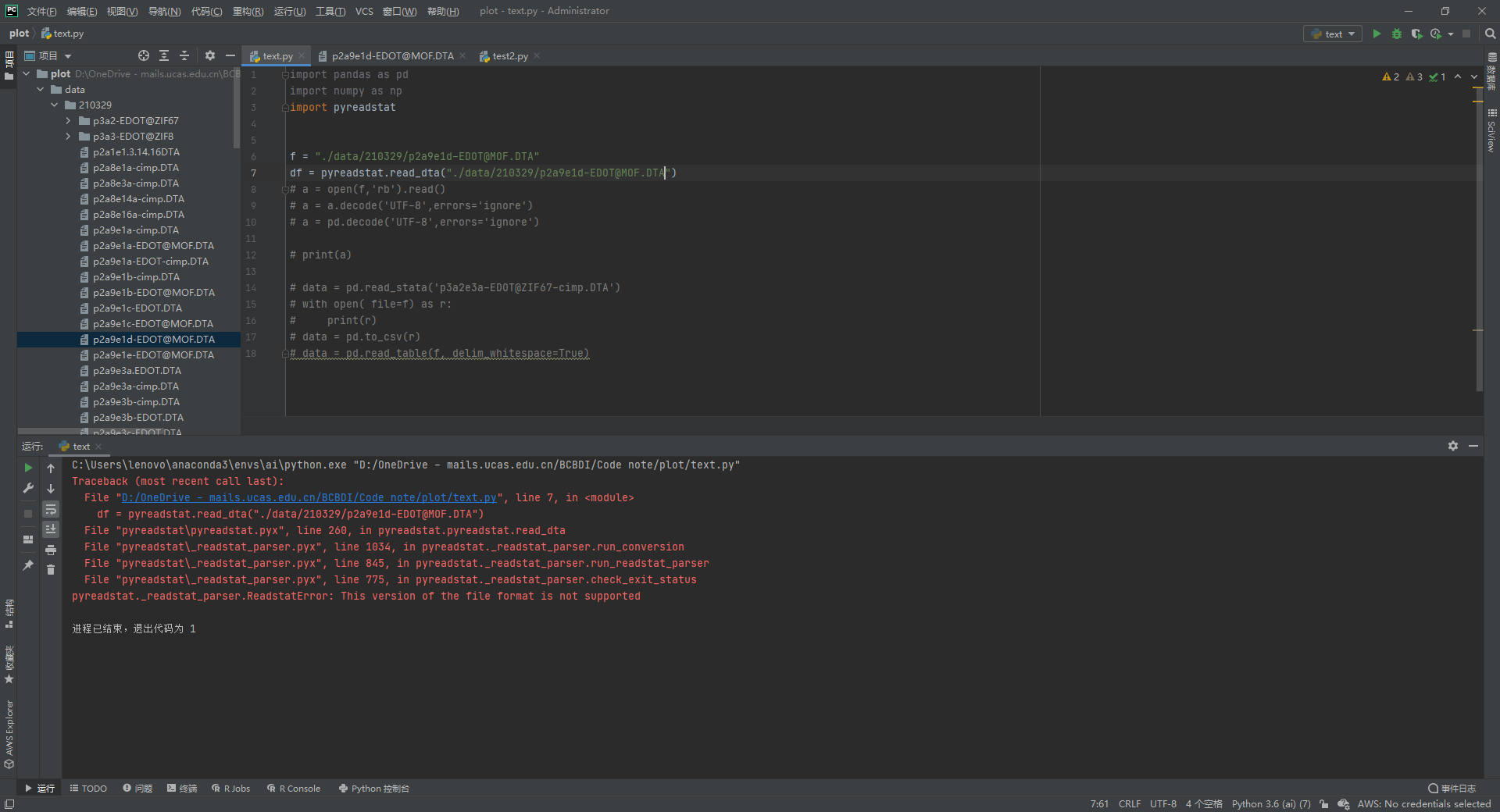Expand the p3a2-EDOT@ZIF67 folder
This screenshot has height=812, width=1500.
coord(69,120)
